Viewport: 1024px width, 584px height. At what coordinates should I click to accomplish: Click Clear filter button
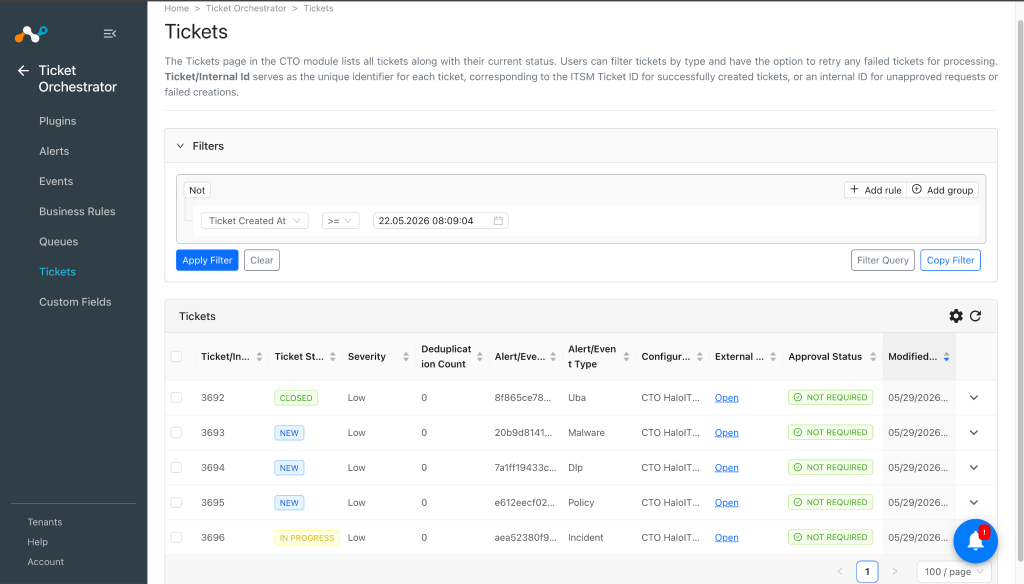tap(262, 260)
